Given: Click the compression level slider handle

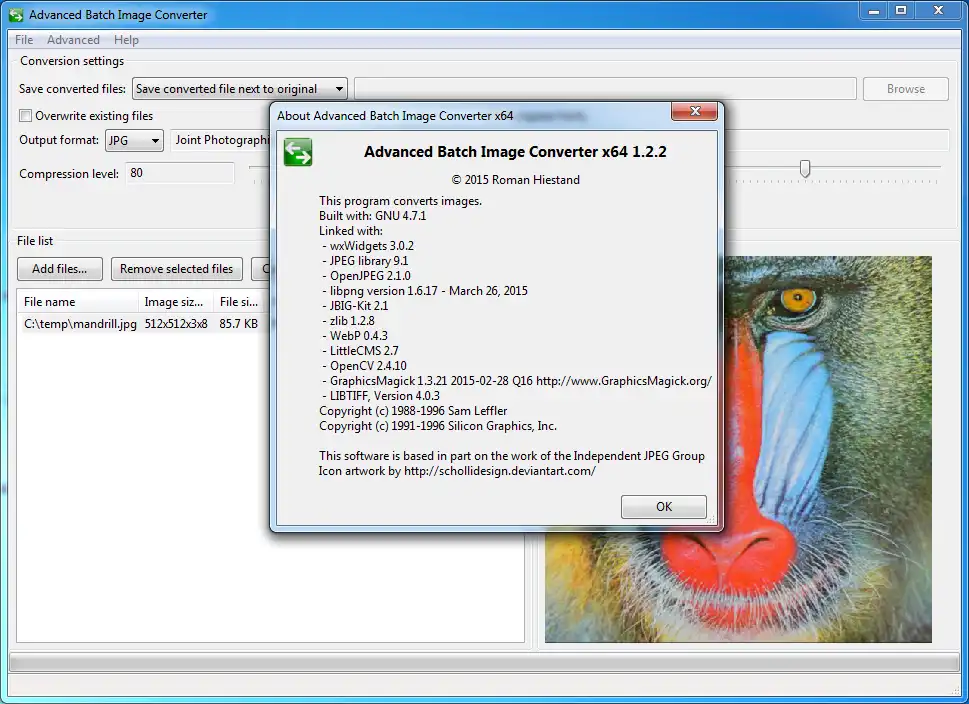Looking at the screenshot, I should (x=805, y=168).
